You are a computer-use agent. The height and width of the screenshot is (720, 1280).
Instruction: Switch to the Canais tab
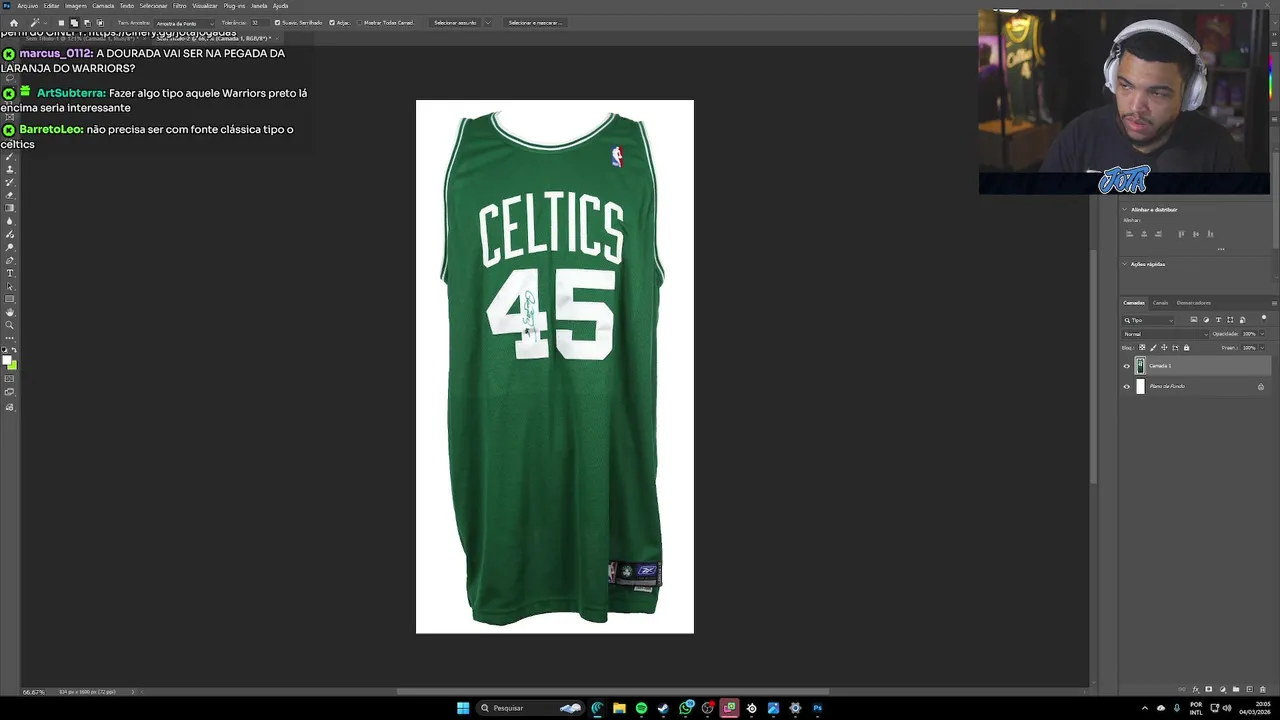[x=1160, y=303]
